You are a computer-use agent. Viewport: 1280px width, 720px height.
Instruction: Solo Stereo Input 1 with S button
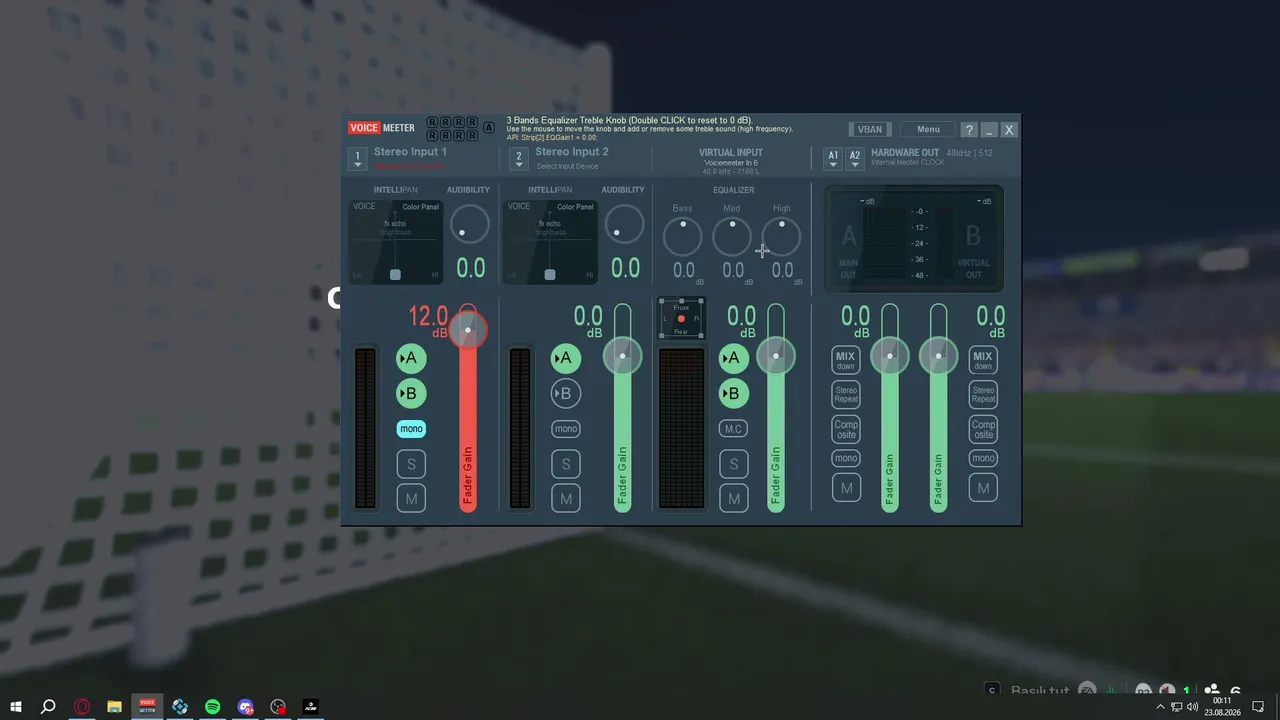click(411, 464)
